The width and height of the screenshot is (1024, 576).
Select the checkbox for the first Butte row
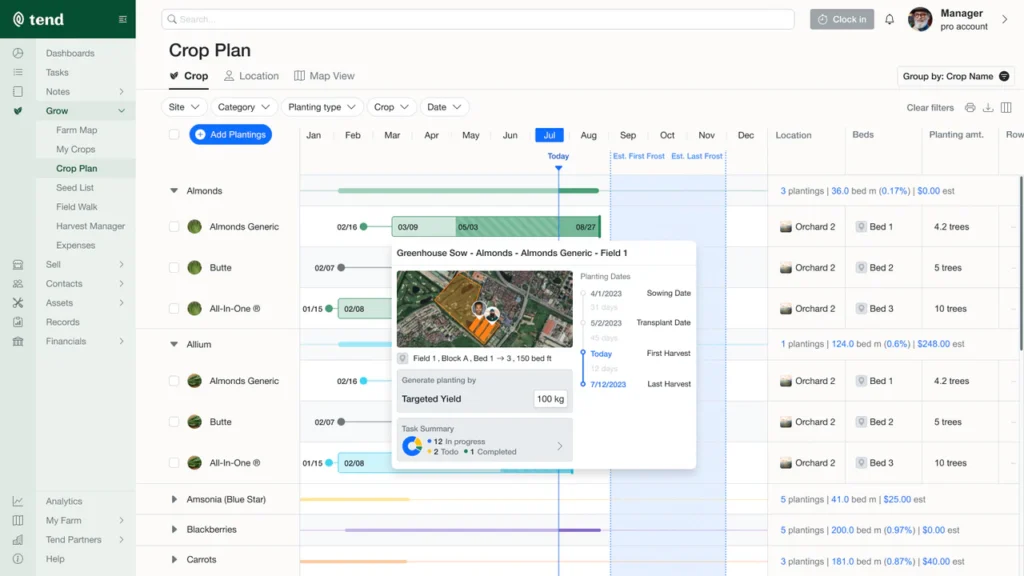174,268
